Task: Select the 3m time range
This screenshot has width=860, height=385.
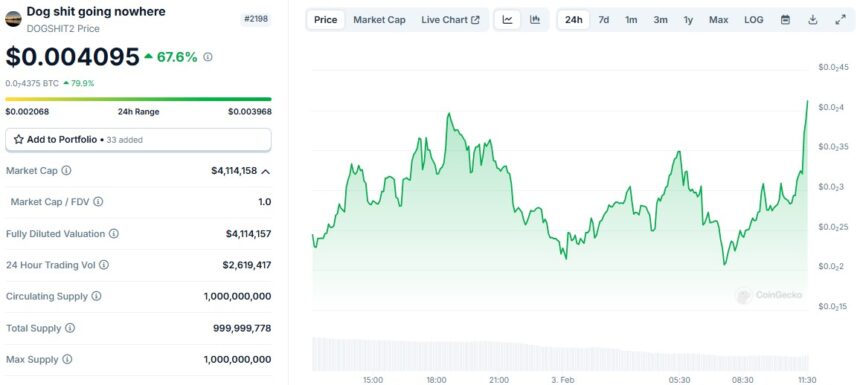Action: 660,20
